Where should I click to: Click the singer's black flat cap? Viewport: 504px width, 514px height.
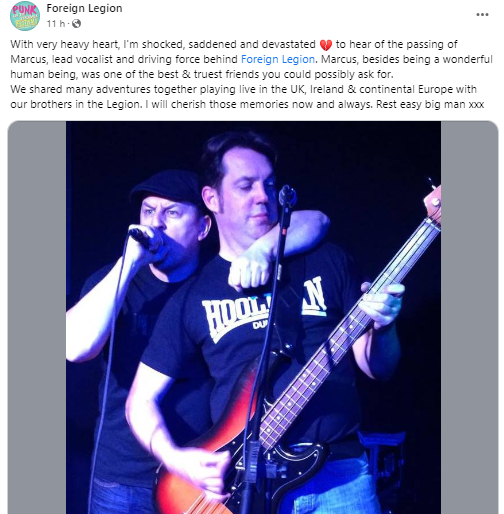[167, 188]
